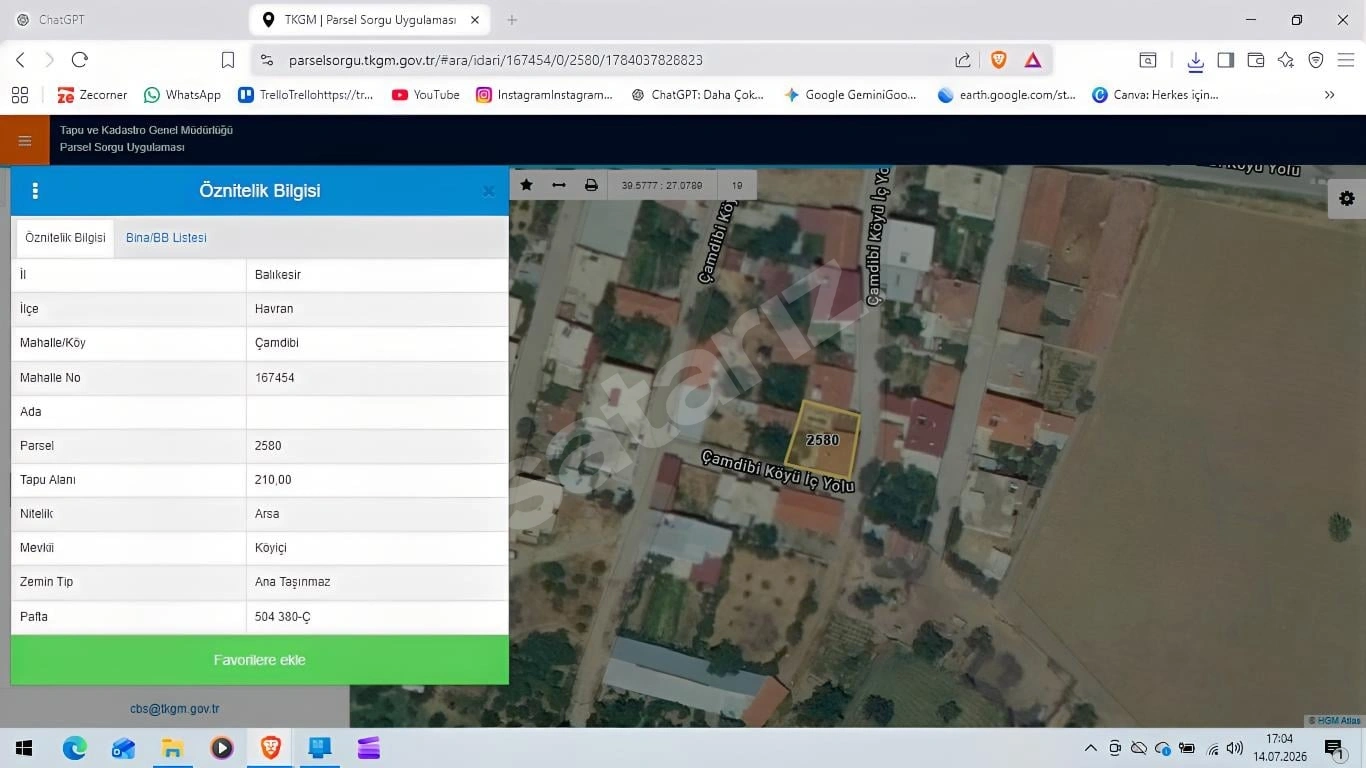Open a new browser tab
The height and width of the screenshot is (768, 1366).
(x=512, y=20)
